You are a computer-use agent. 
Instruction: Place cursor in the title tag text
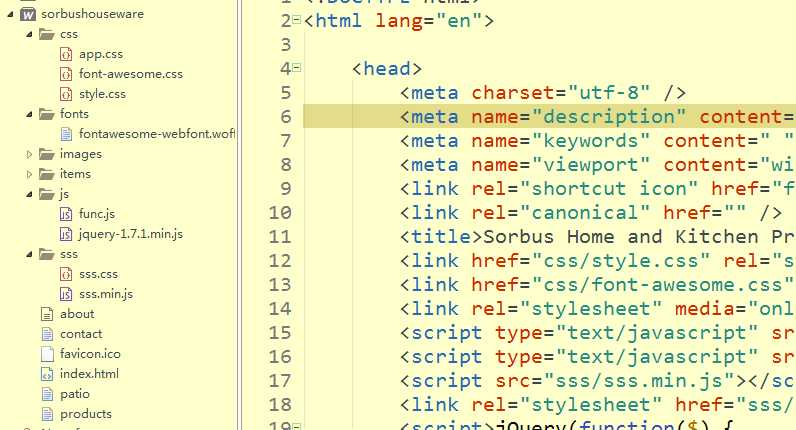click(x=639, y=237)
